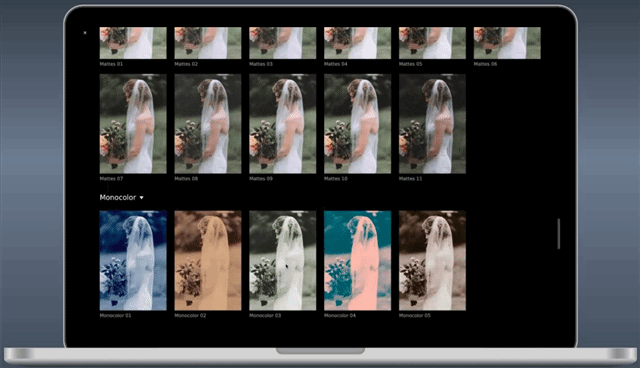Pick the Mattes 10 preset
The width and height of the screenshot is (640, 368).
[357, 124]
